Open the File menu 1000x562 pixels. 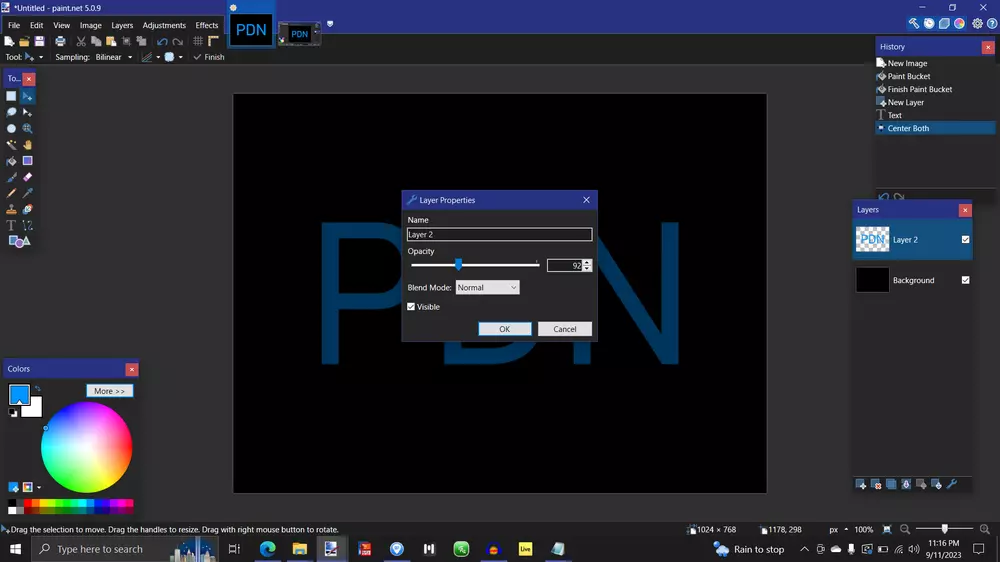(x=14, y=26)
